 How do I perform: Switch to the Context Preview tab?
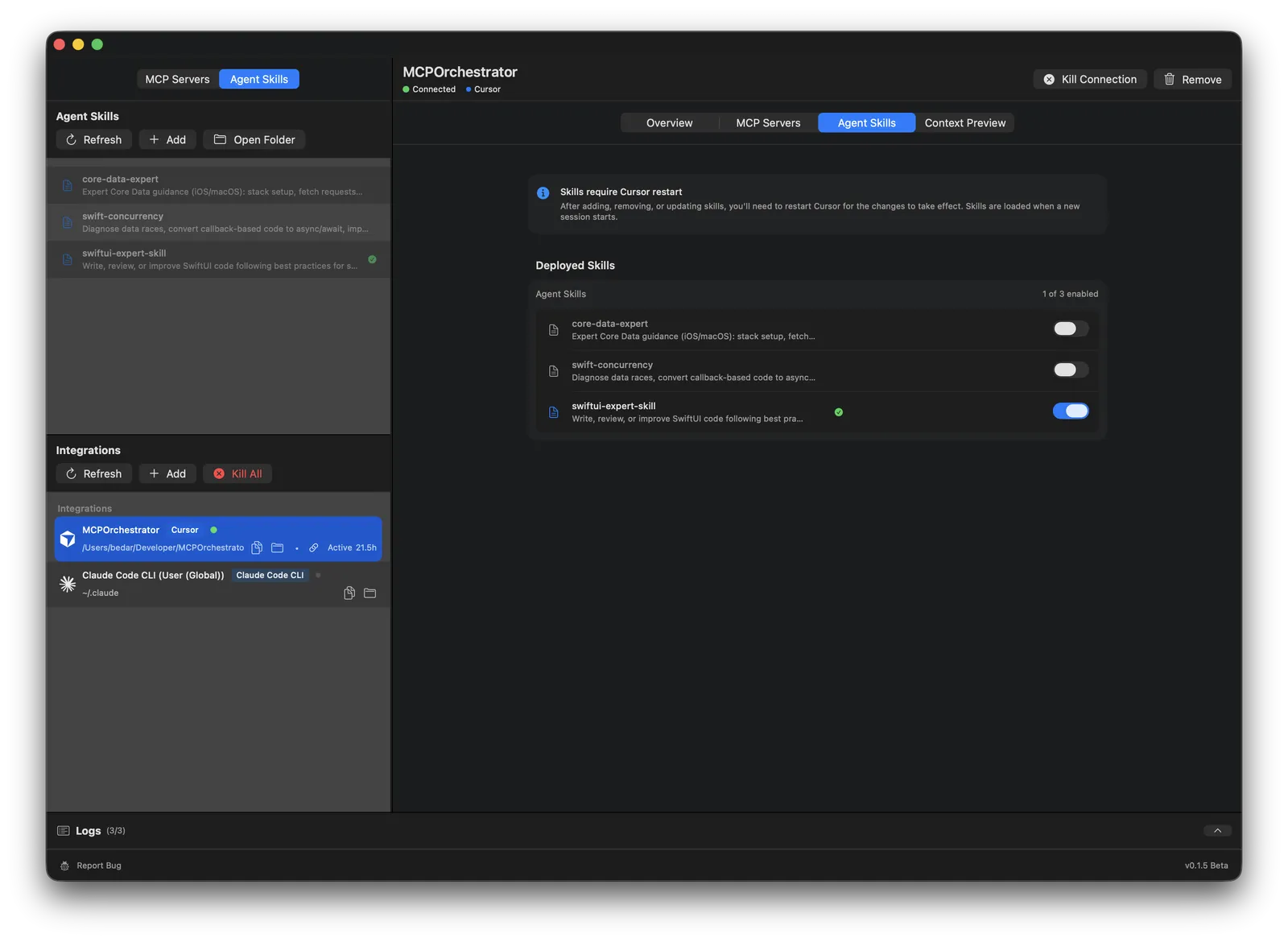(x=964, y=122)
